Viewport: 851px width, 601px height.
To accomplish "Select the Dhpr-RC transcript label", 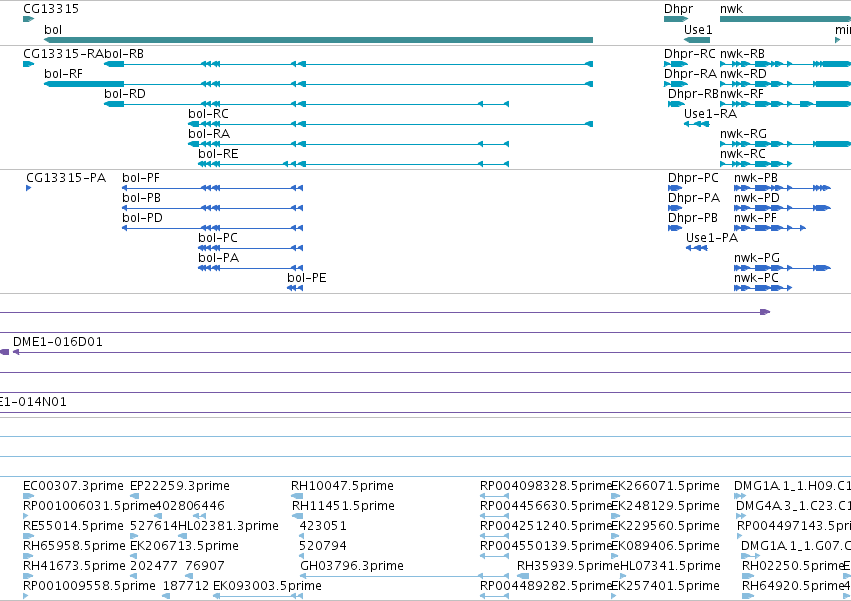I will pos(690,54).
